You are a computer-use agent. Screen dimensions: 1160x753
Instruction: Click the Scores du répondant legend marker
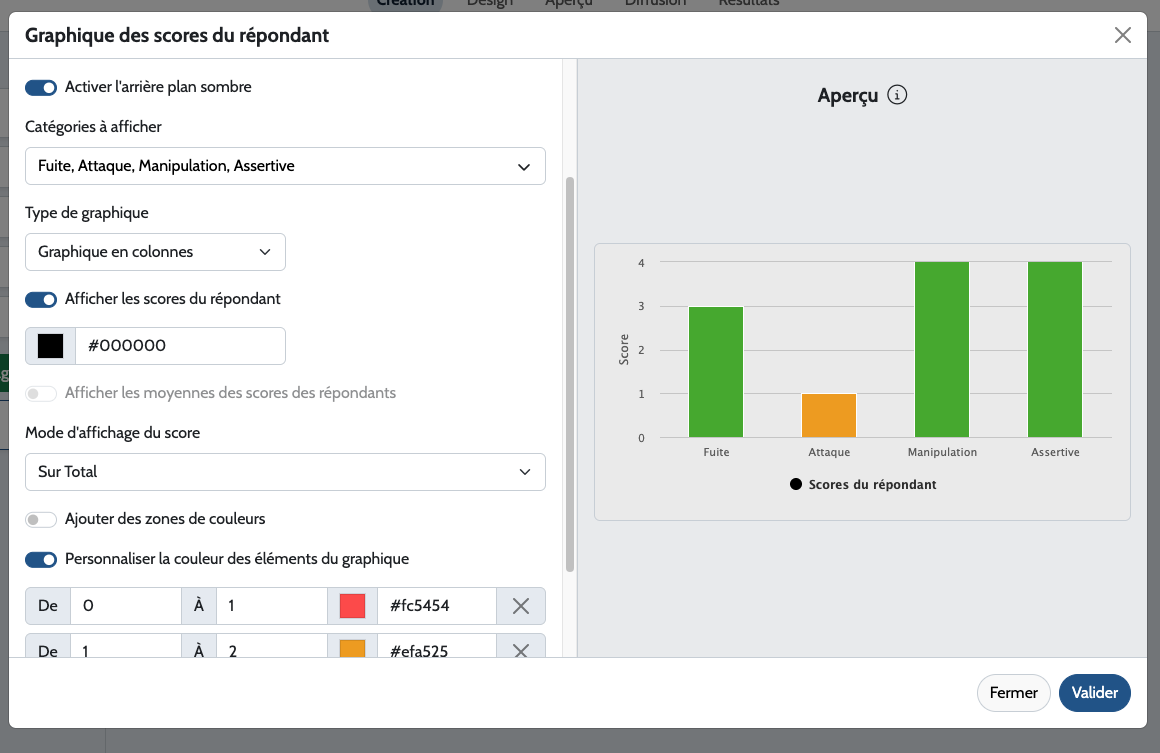796,485
